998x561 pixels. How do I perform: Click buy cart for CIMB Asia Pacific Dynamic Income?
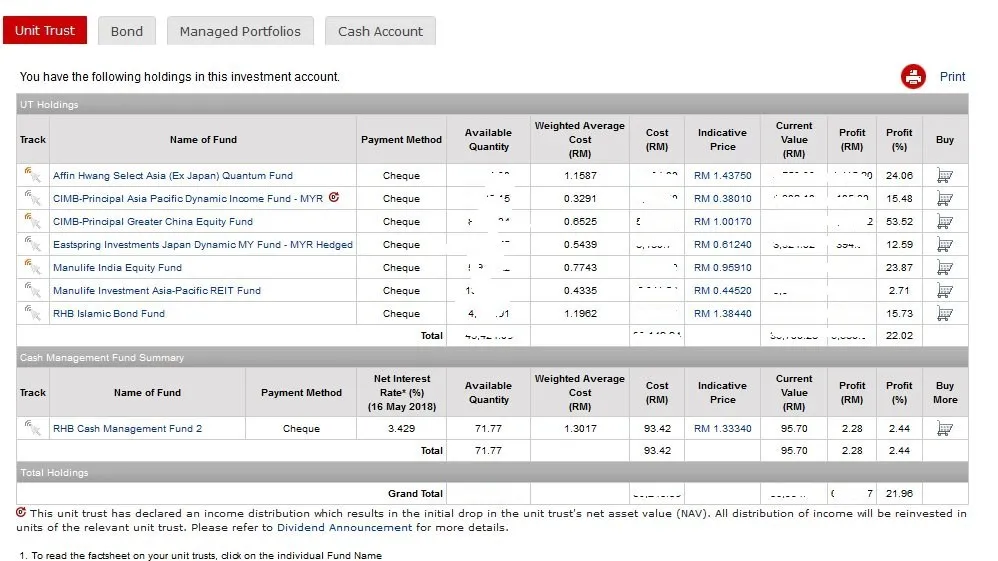pos(945,198)
